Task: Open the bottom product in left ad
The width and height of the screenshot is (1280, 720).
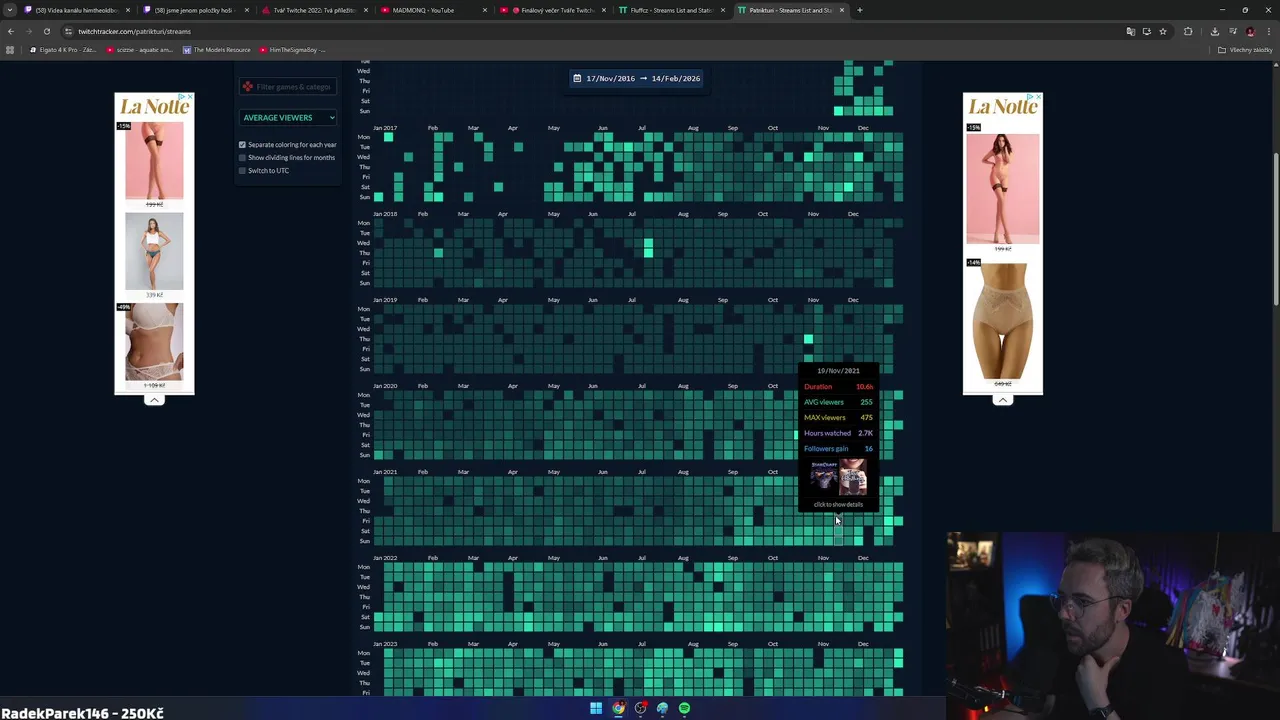Action: coord(154,343)
